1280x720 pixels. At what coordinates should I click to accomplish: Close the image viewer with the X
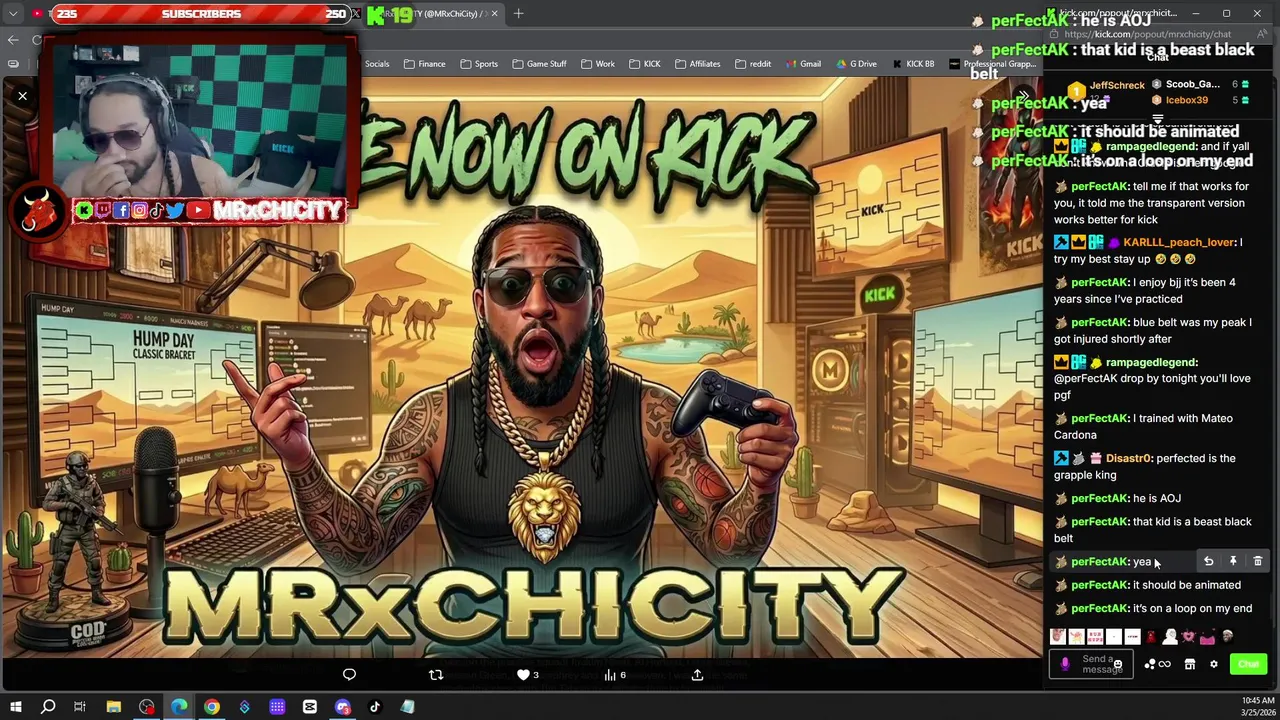(22, 96)
